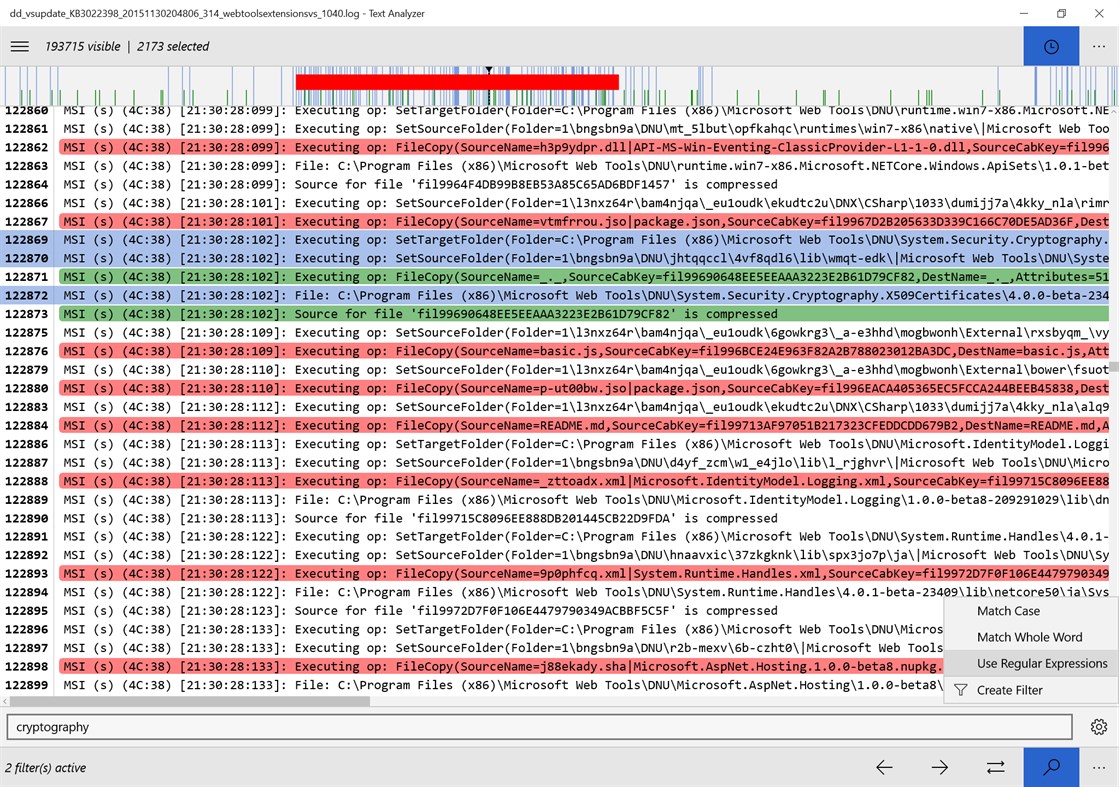This screenshot has height=787, width=1119.
Task: Enable Use Regular Expressions
Action: [1031, 664]
